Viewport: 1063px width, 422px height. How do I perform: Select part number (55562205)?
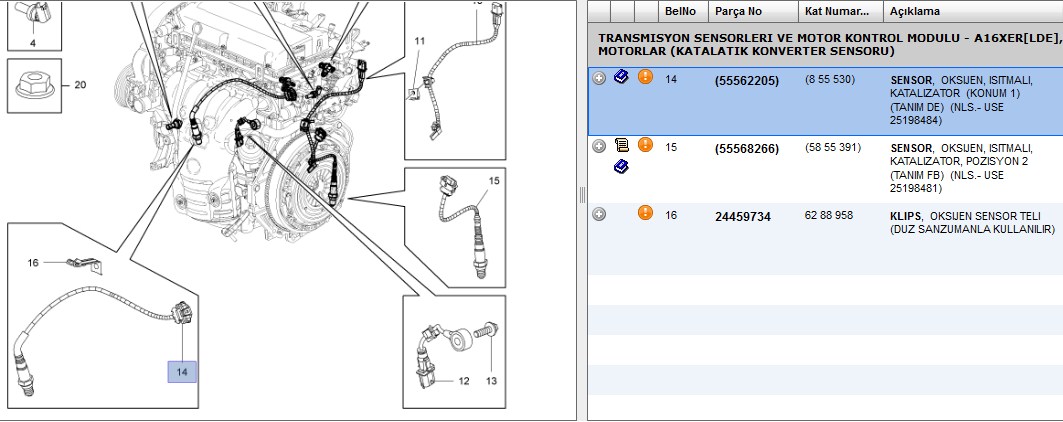coord(746,81)
